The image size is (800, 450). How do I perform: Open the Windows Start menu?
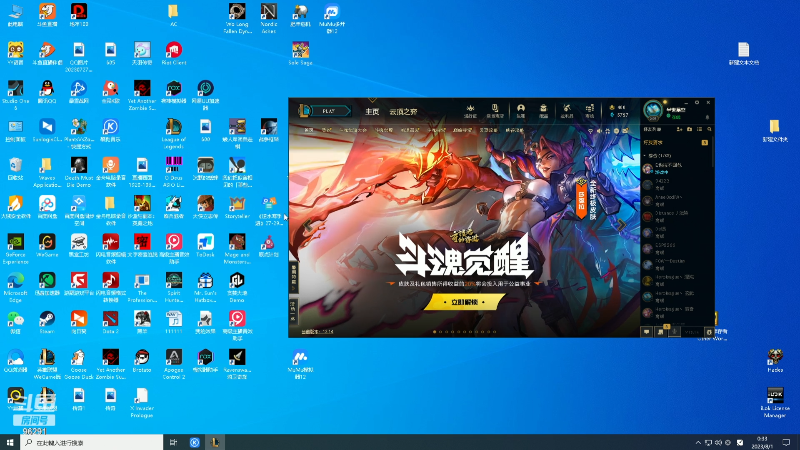[10, 442]
